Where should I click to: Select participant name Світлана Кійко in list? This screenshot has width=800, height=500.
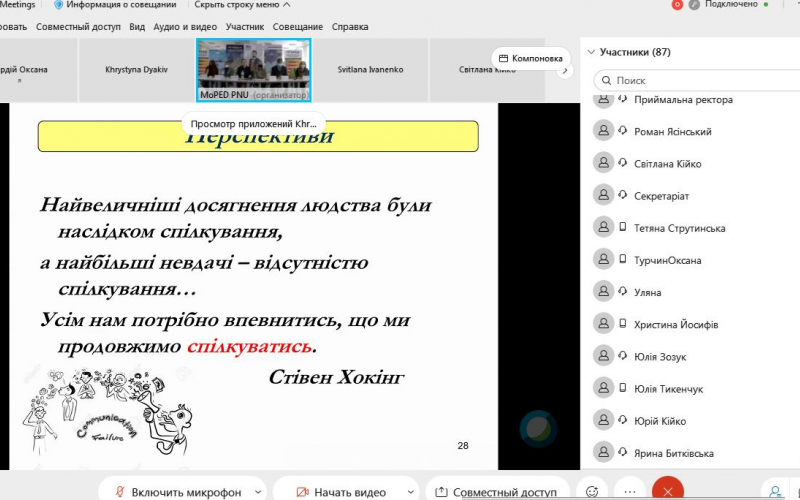click(x=667, y=164)
